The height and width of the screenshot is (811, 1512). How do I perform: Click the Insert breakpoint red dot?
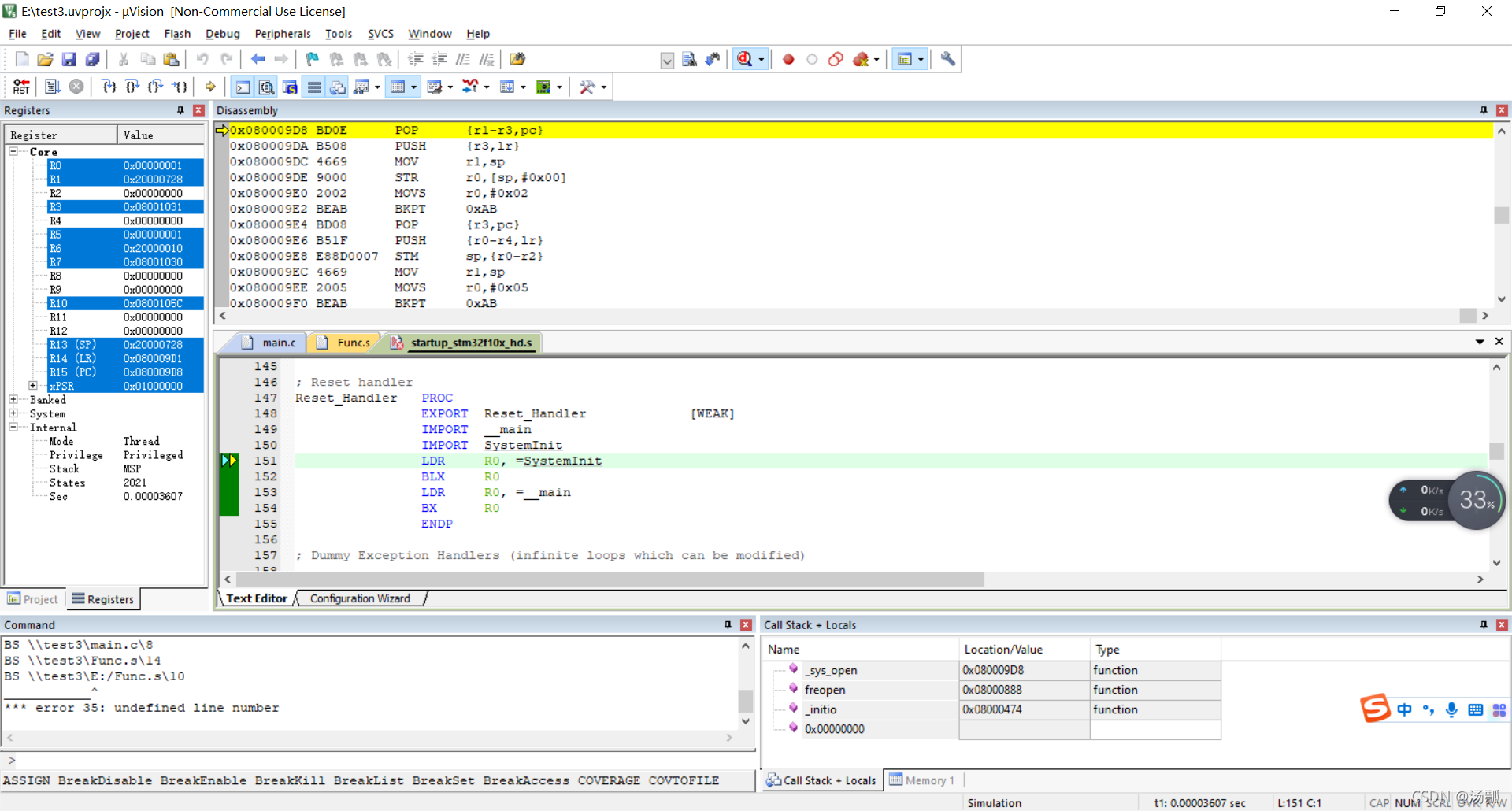point(788,59)
